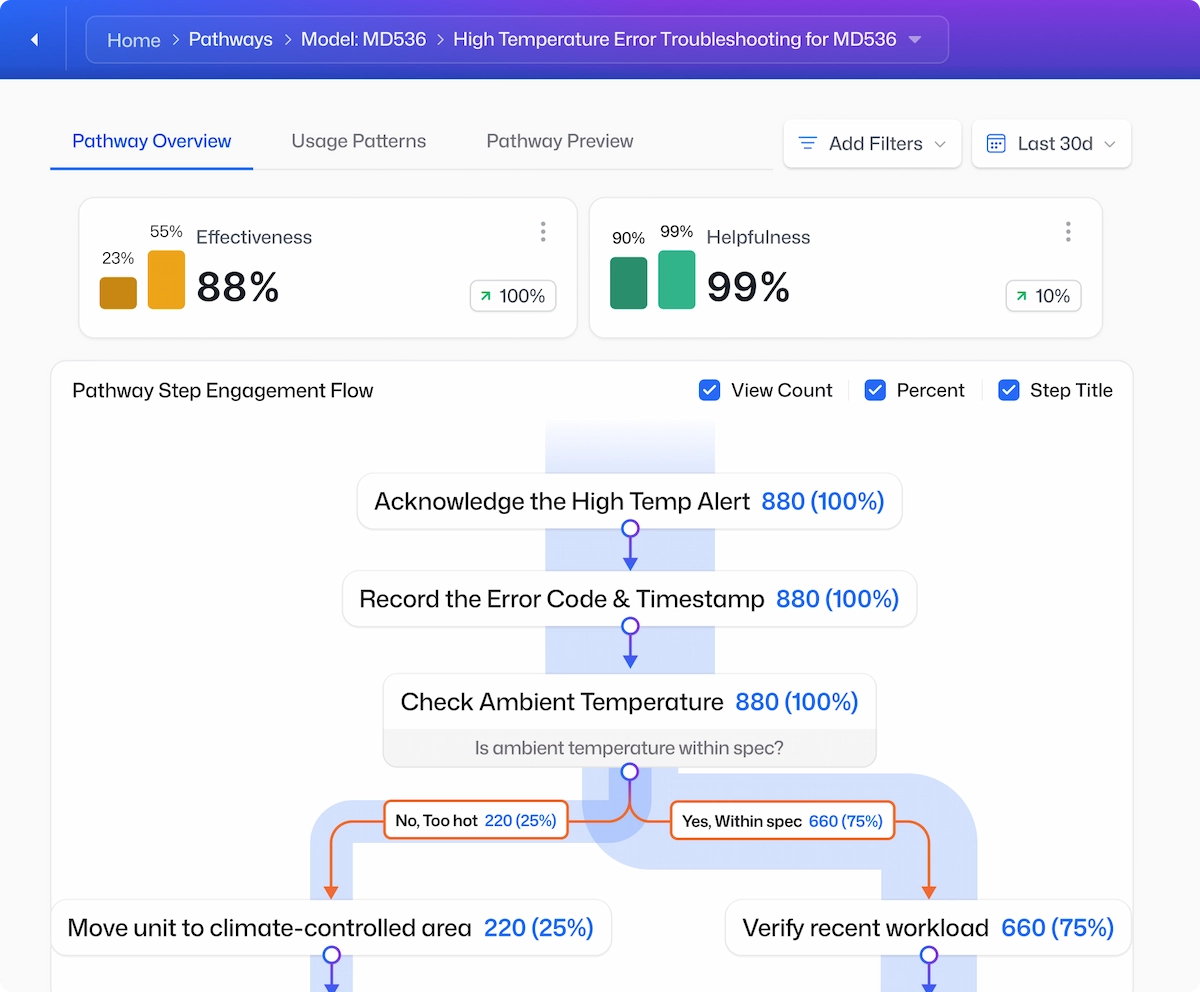Screen dimensions: 1200x992
Task: Switch to the Usage Patterns tab
Action: click(359, 141)
